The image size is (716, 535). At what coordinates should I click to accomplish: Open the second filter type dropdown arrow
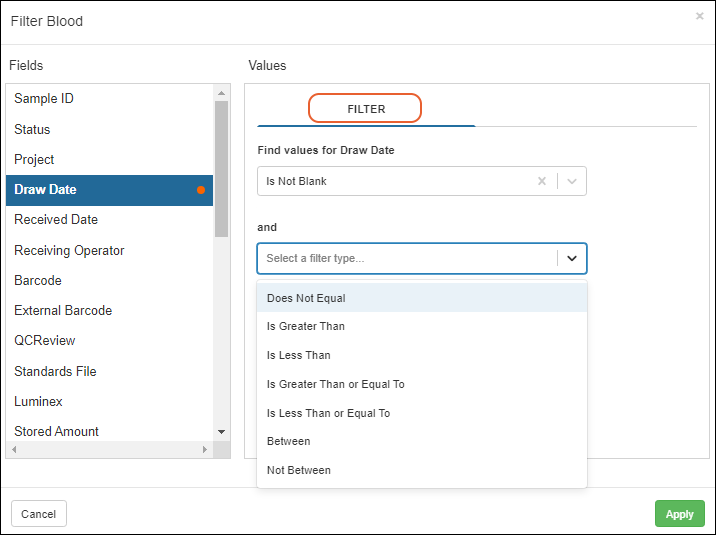point(572,258)
